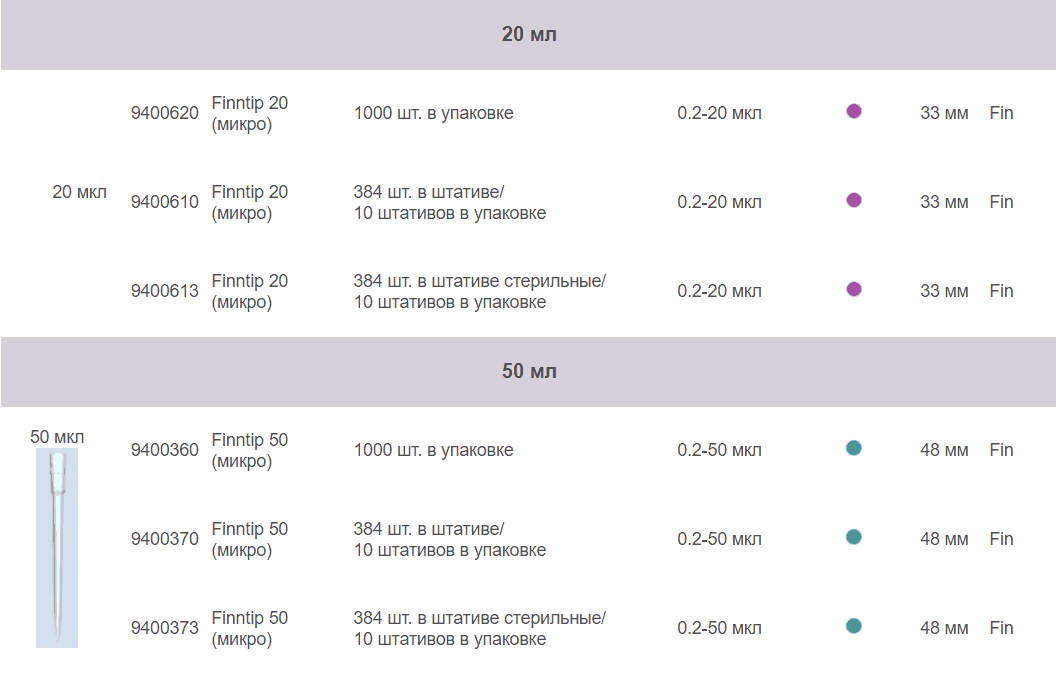Screen dimensions: 1056x673
Task: Select catalog number 9400610
Action: [165, 202]
